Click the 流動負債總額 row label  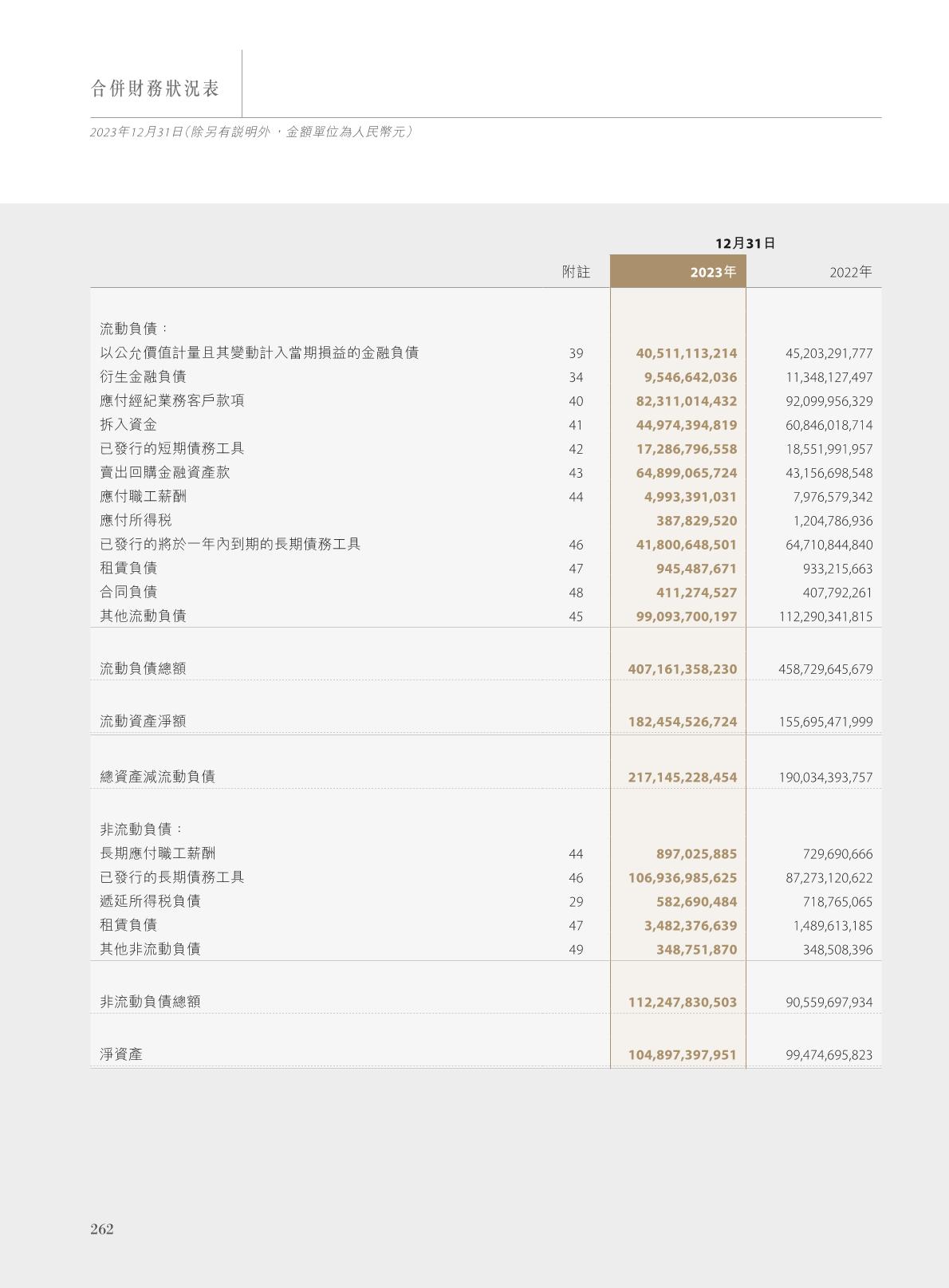click(143, 668)
